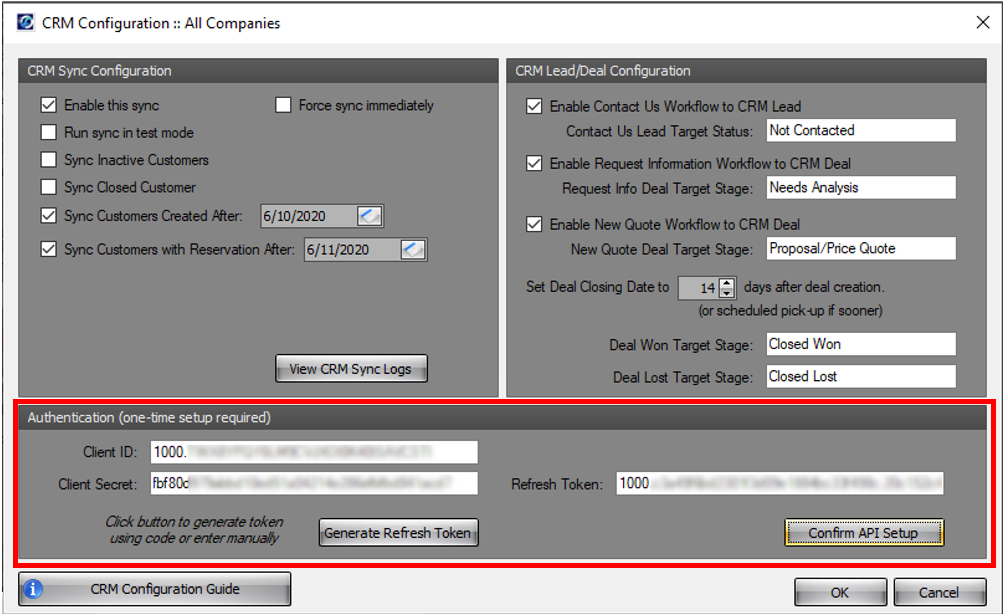This screenshot has width=1004, height=614.
Task: Uncheck Enable Contact Us Workflow to CRM Lead
Action: [x=534, y=106]
